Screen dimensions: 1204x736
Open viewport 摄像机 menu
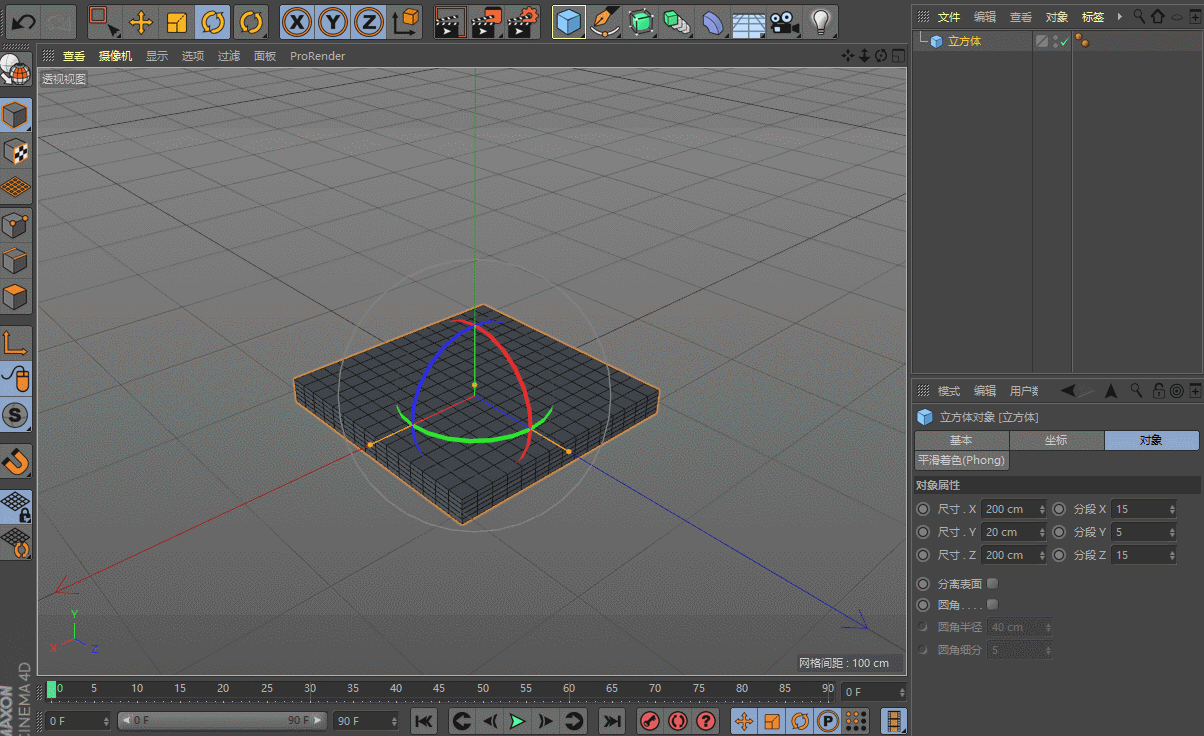pyautogui.click(x=115, y=57)
